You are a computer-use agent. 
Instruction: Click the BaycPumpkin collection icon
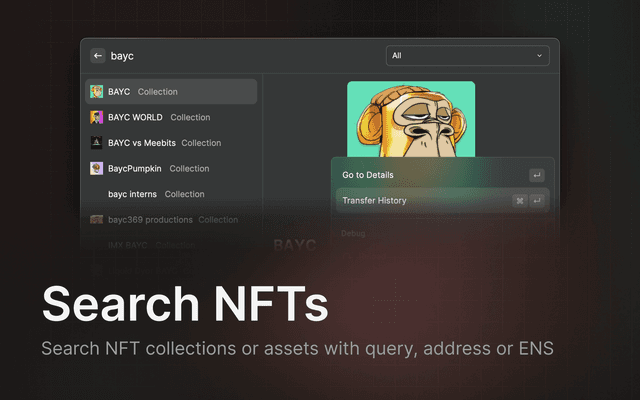96,169
